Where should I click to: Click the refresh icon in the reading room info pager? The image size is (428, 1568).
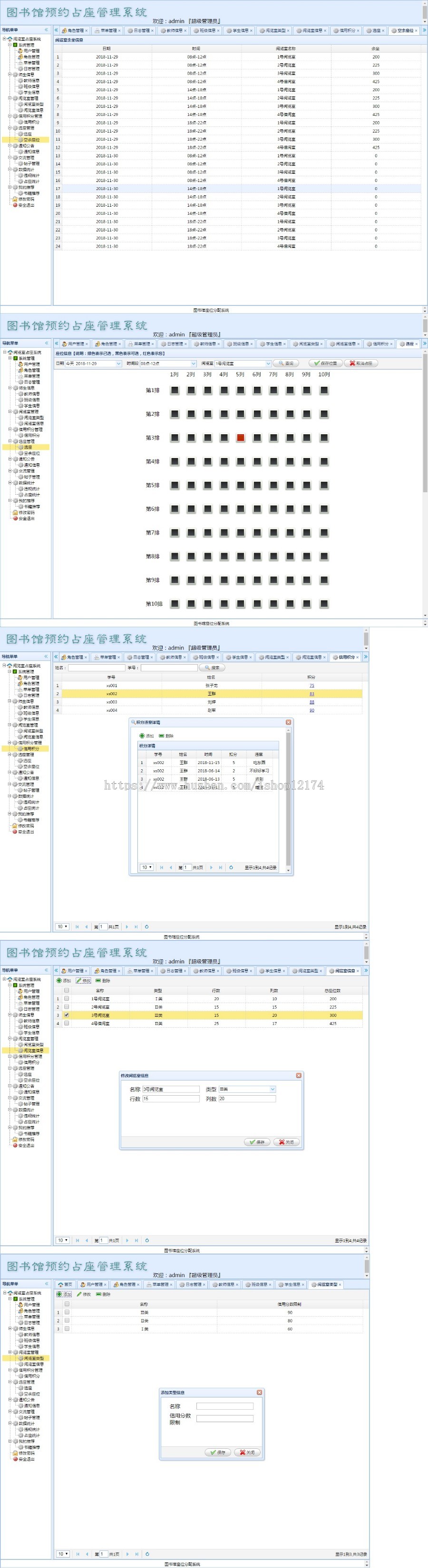[x=147, y=1240]
